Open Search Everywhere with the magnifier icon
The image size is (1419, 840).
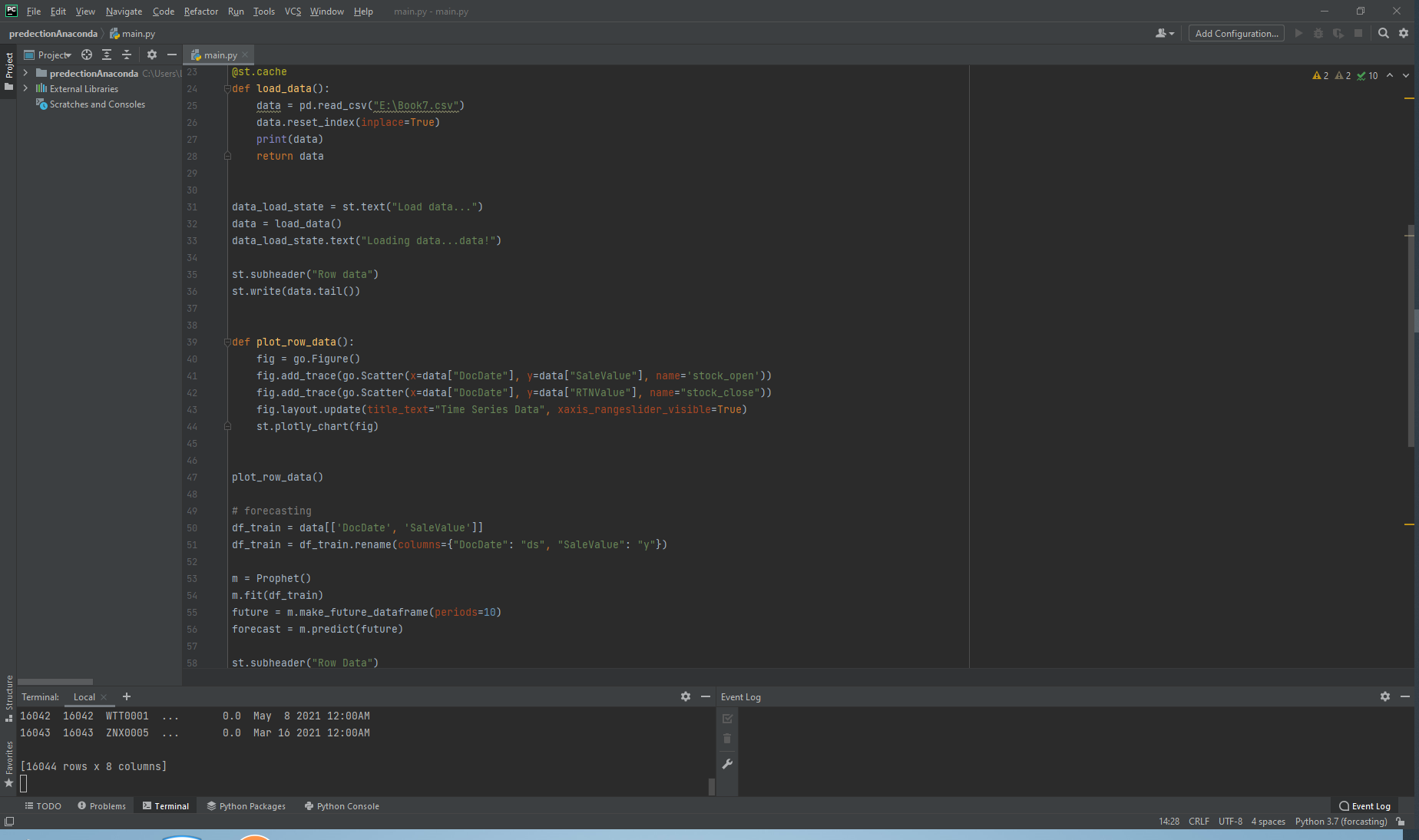click(1383, 33)
